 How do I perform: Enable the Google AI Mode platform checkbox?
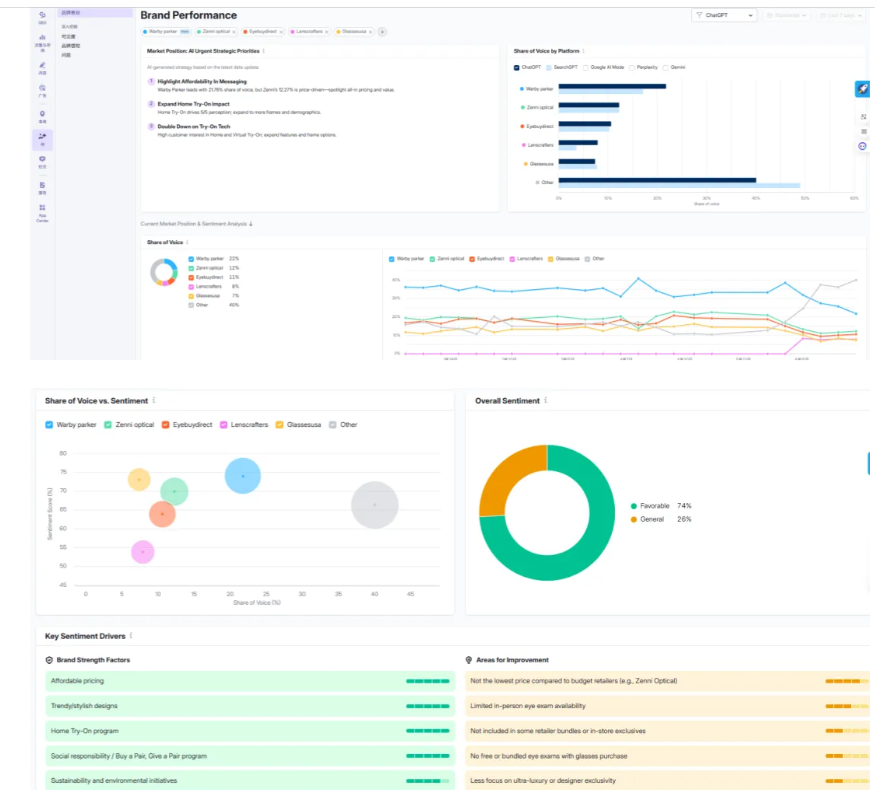tap(585, 68)
